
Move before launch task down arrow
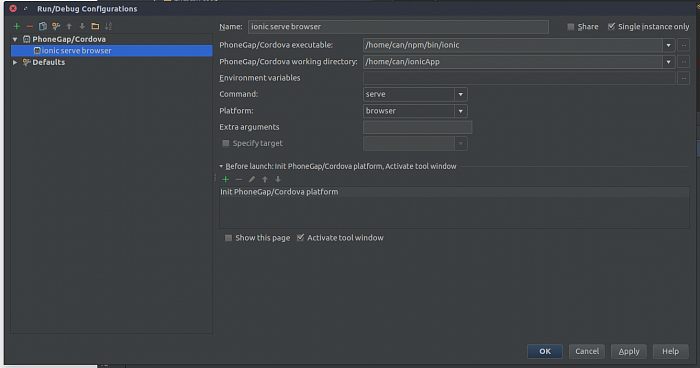[x=278, y=179]
